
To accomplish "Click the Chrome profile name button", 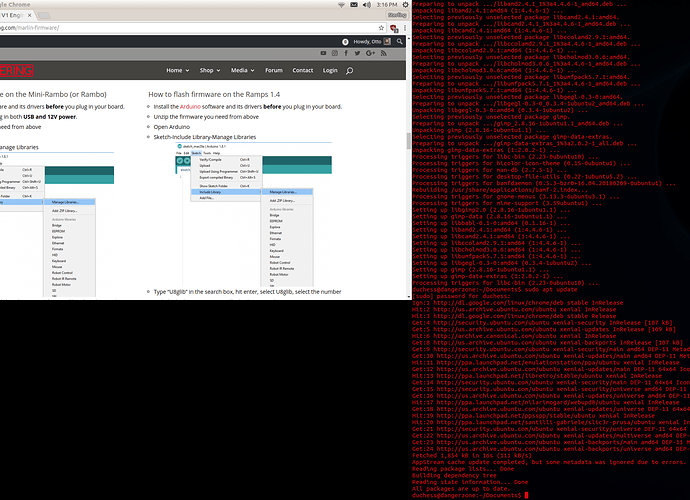I will pyautogui.click(x=397, y=15).
